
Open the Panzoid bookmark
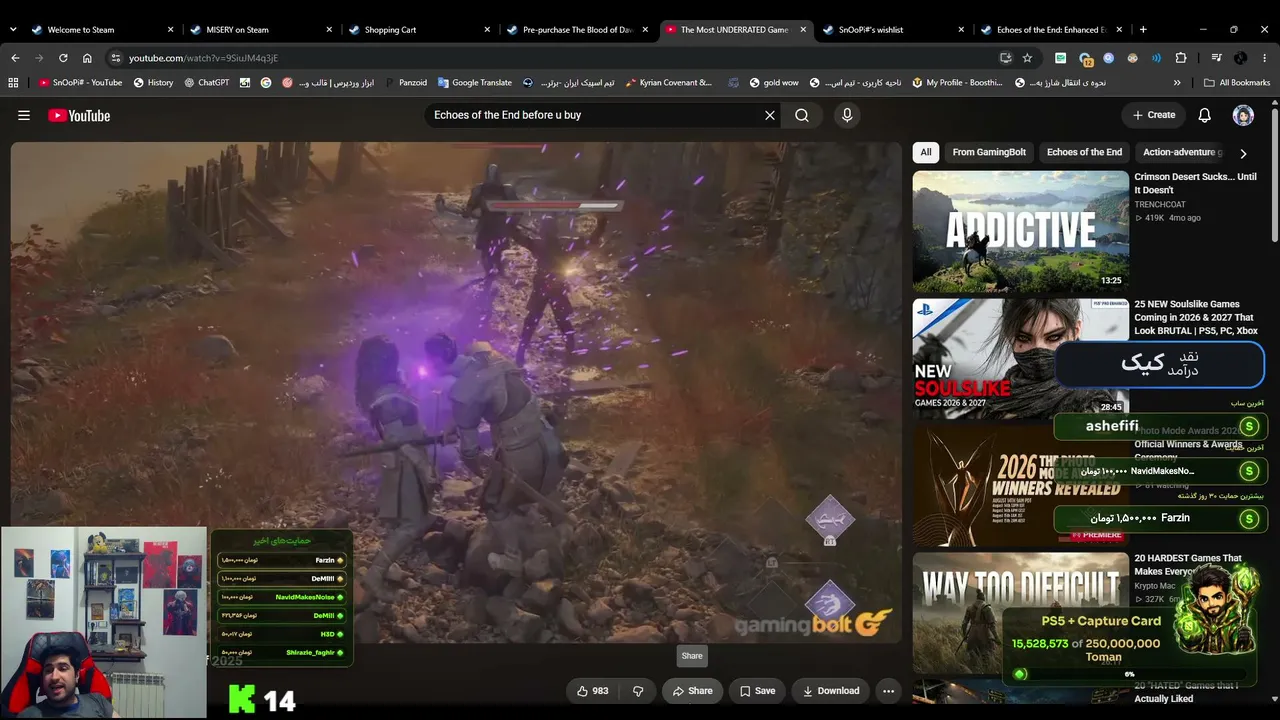pos(405,83)
